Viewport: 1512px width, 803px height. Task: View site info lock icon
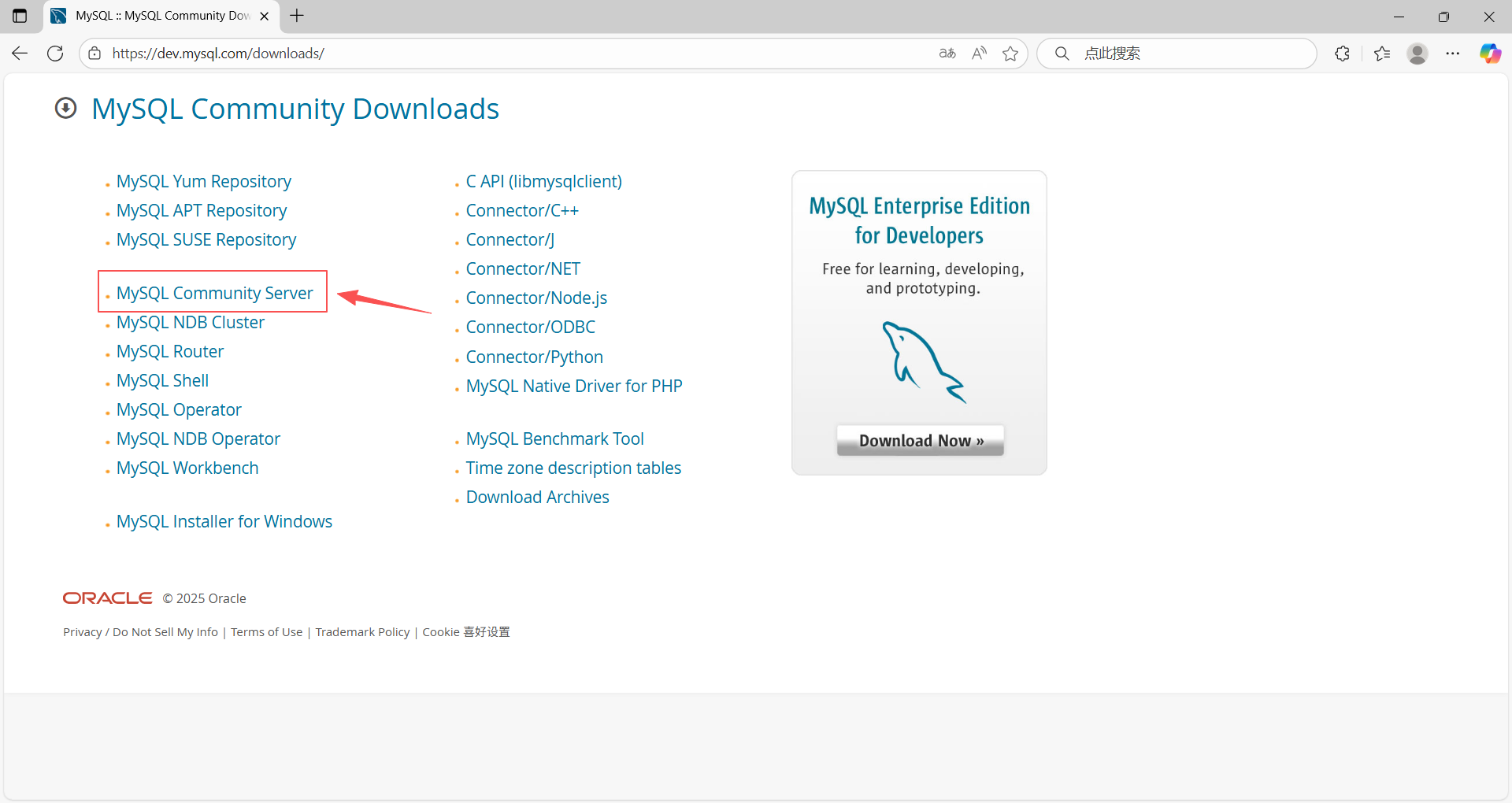pyautogui.click(x=94, y=54)
